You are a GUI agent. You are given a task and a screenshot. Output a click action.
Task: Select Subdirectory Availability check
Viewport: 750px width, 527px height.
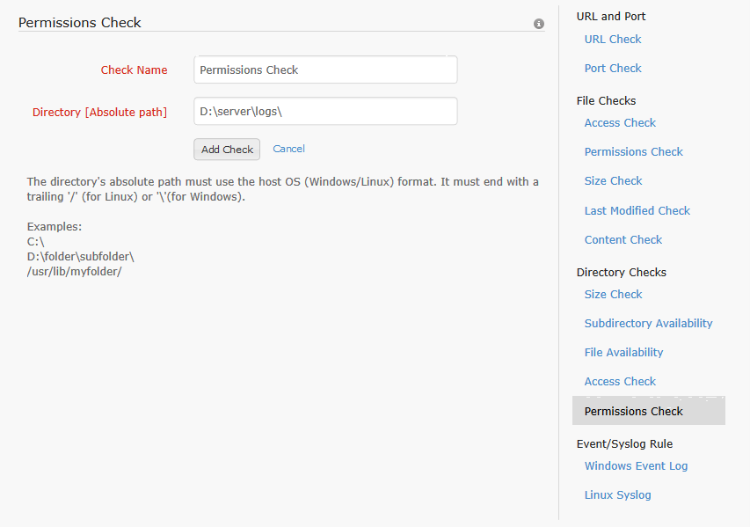[648, 323]
